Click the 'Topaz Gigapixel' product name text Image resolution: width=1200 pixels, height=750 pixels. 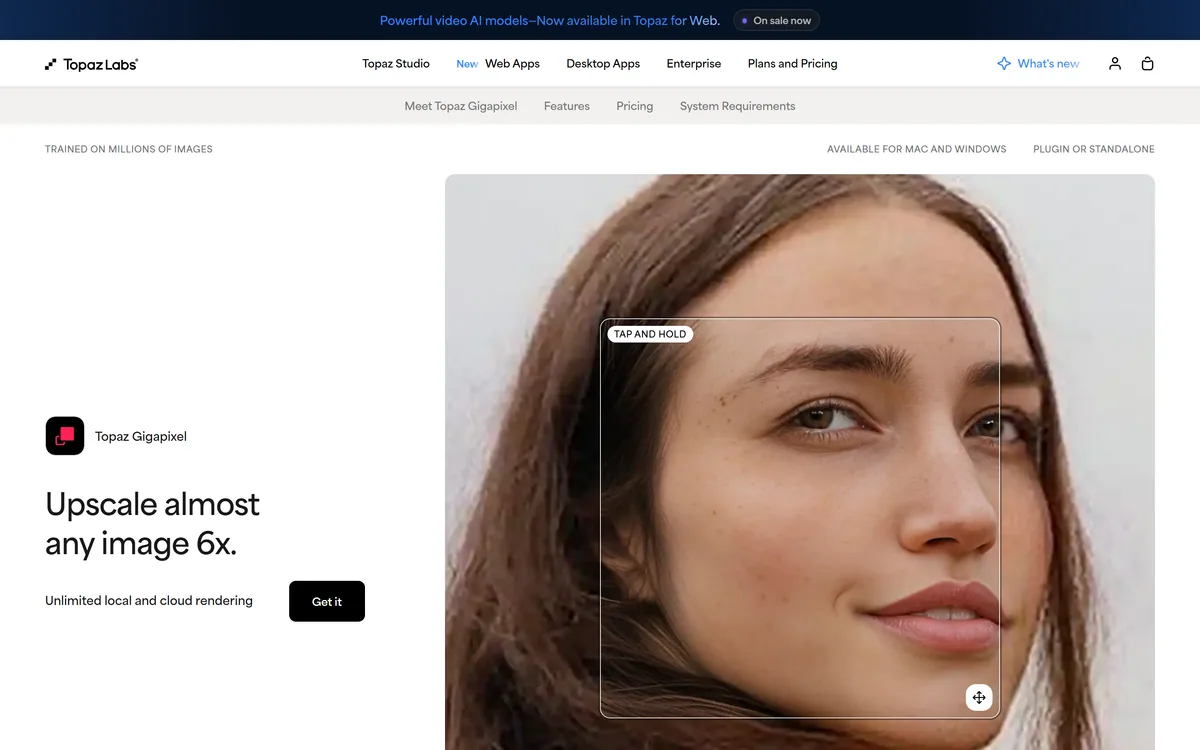(141, 436)
